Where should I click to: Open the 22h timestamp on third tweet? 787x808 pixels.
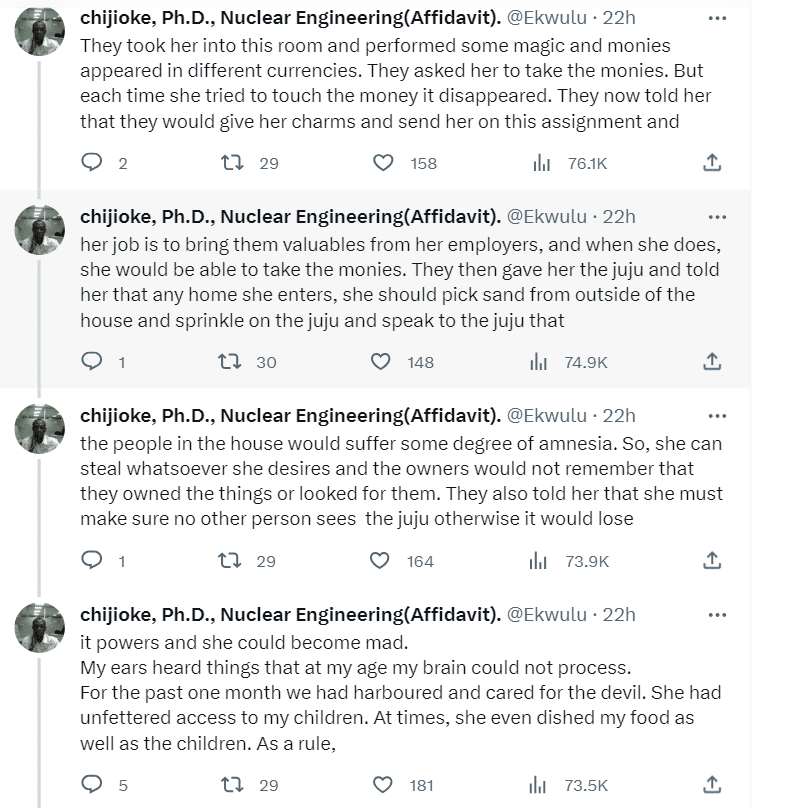(x=619, y=415)
